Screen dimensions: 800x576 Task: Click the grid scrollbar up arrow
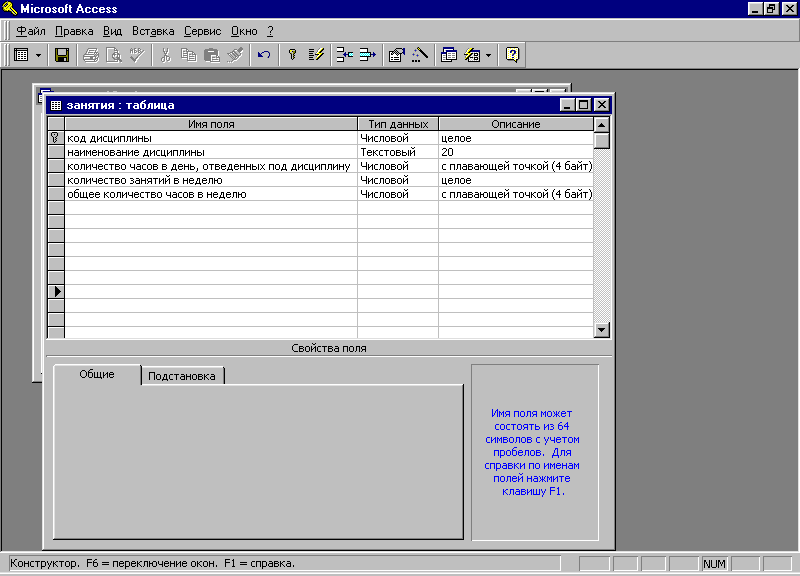click(x=602, y=124)
